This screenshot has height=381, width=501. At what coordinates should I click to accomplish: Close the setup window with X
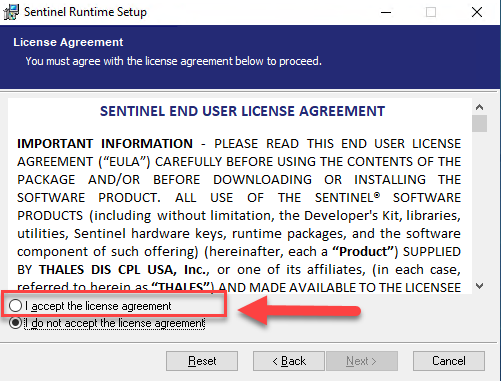coord(477,12)
